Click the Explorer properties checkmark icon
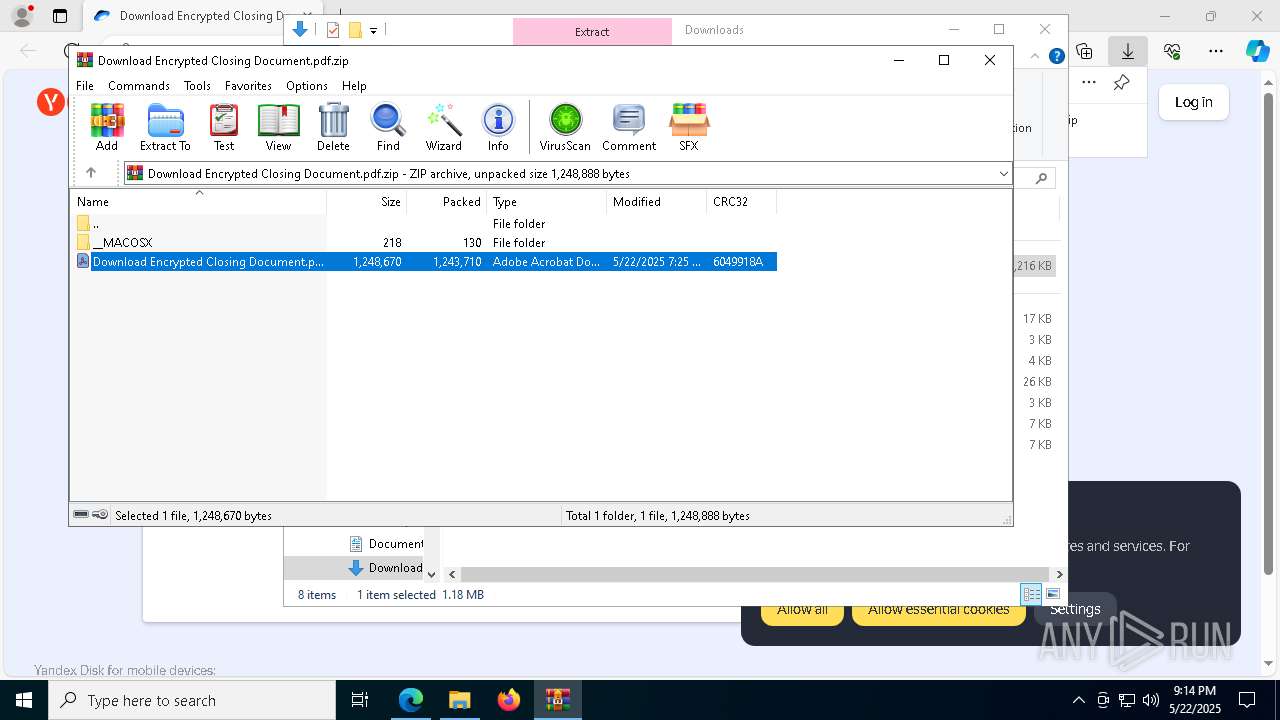The height and width of the screenshot is (720, 1280). click(333, 30)
